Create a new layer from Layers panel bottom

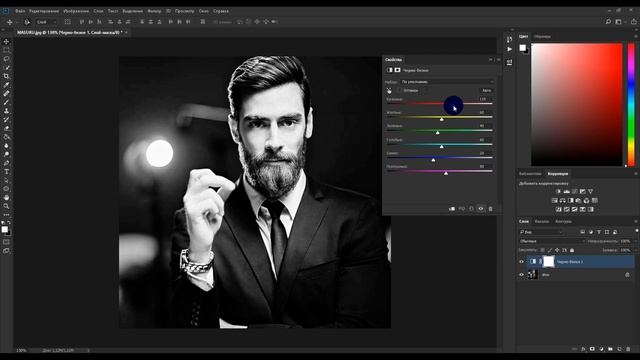coord(619,349)
